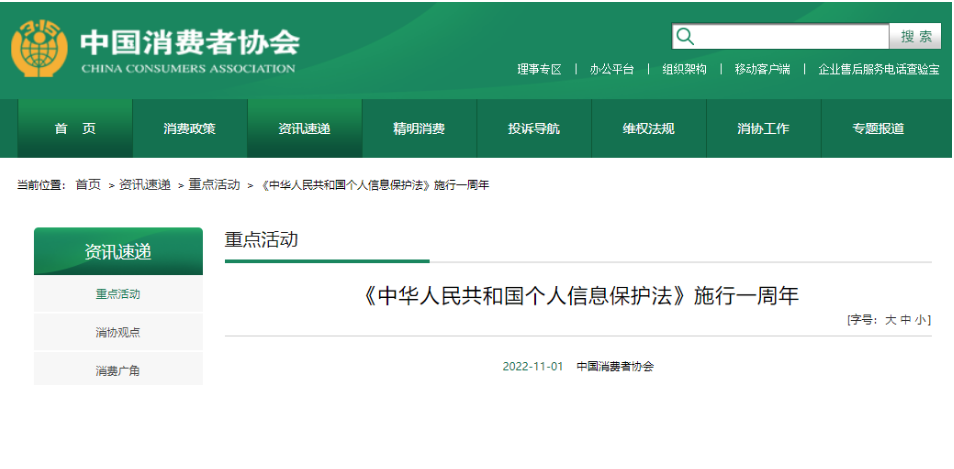Go to 组织架构 page
This screenshot has width=954, height=469.
pyautogui.click(x=684, y=69)
